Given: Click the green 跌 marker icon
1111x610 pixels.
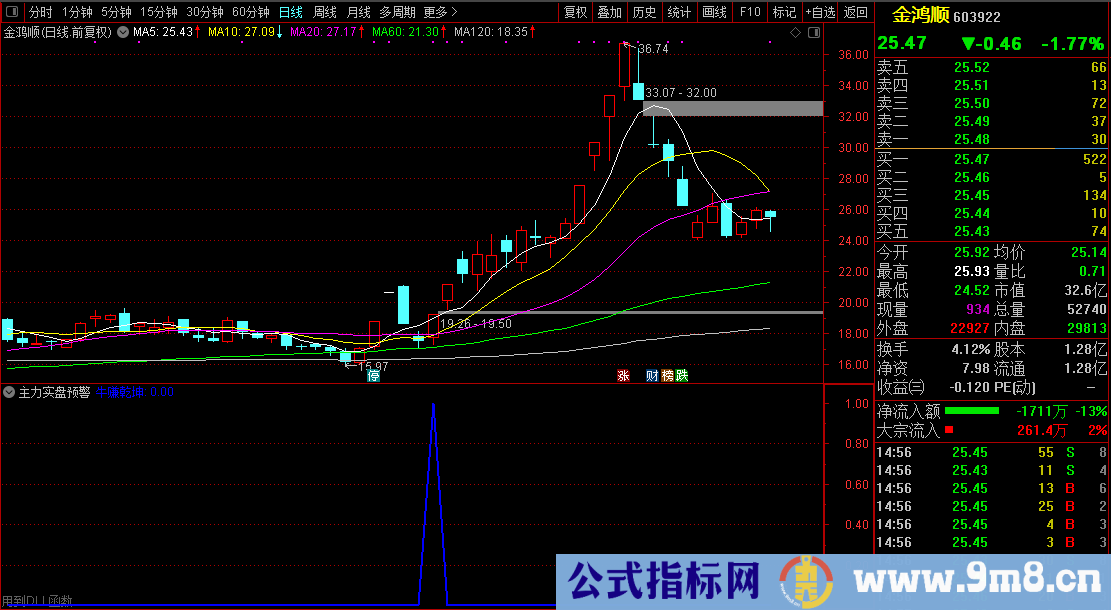Looking at the screenshot, I should coord(682,376).
